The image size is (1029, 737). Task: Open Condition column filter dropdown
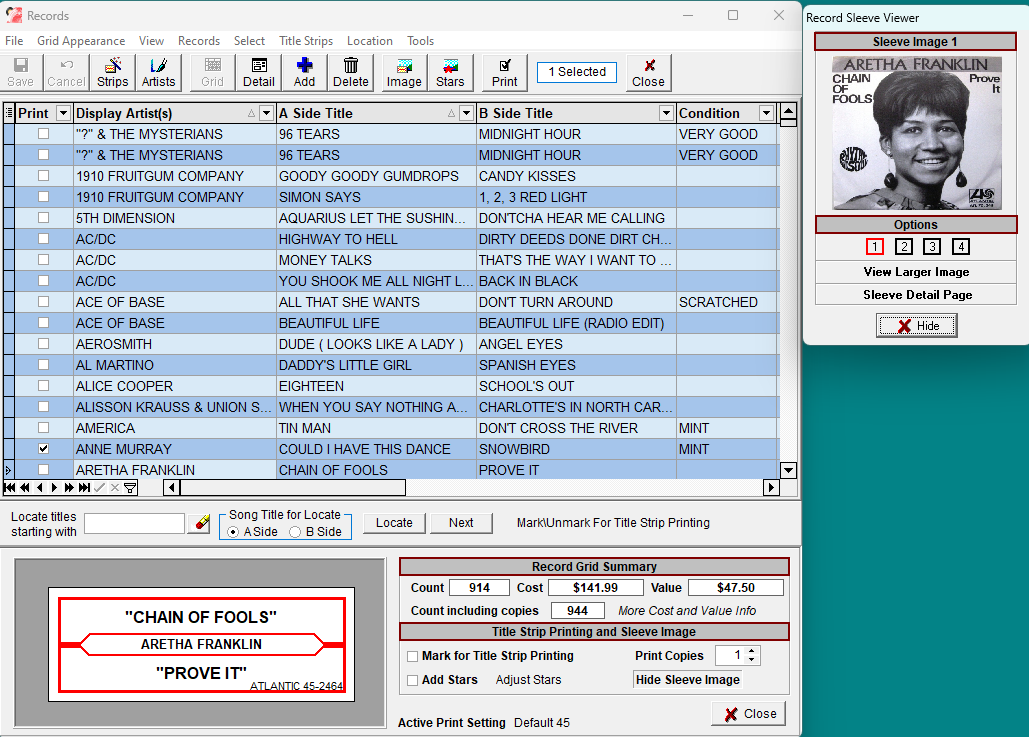(766, 113)
